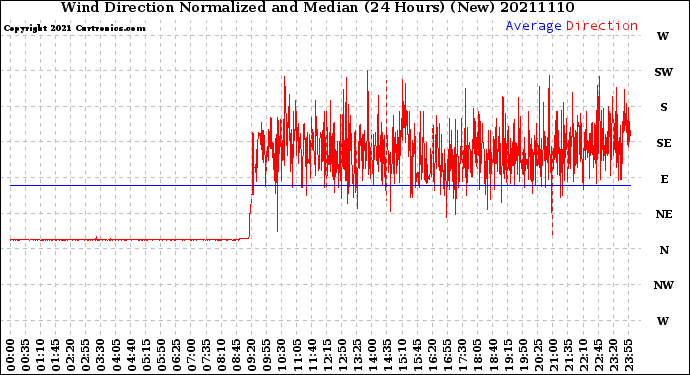Select the 00:00 time label
This screenshot has width=690, height=375.
click(x=11, y=355)
